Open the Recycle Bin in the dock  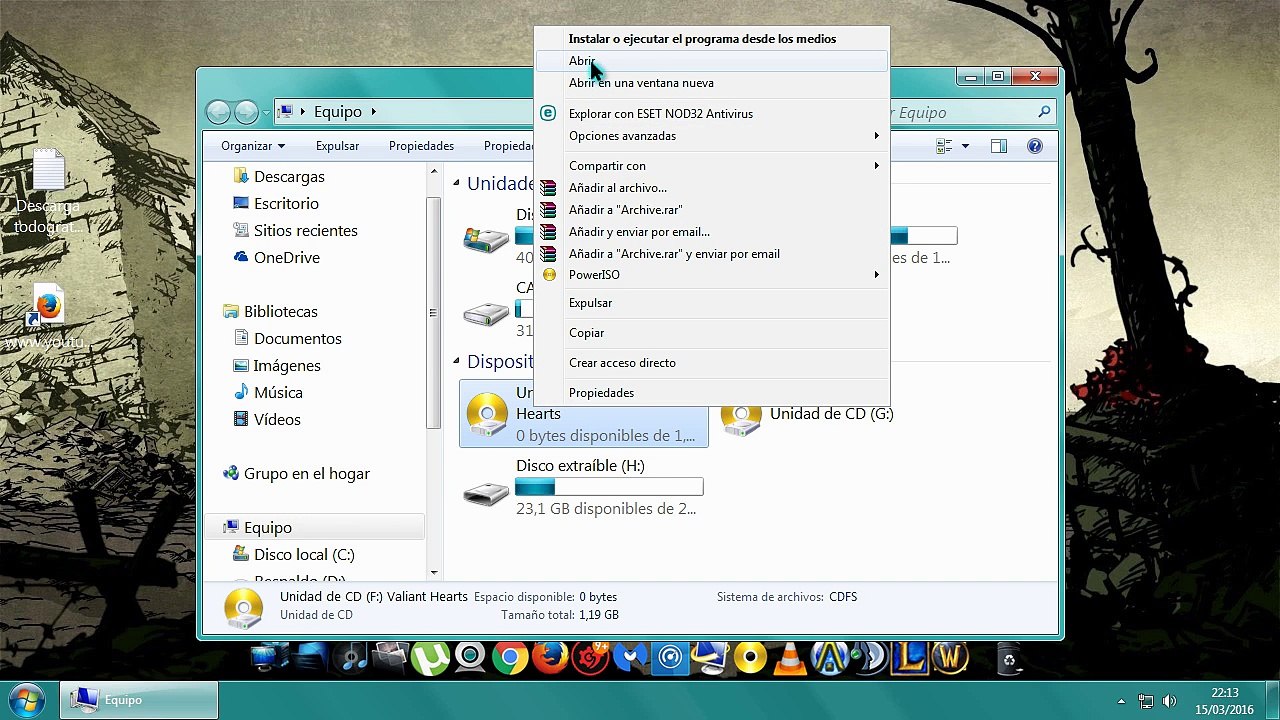coord(1010,658)
